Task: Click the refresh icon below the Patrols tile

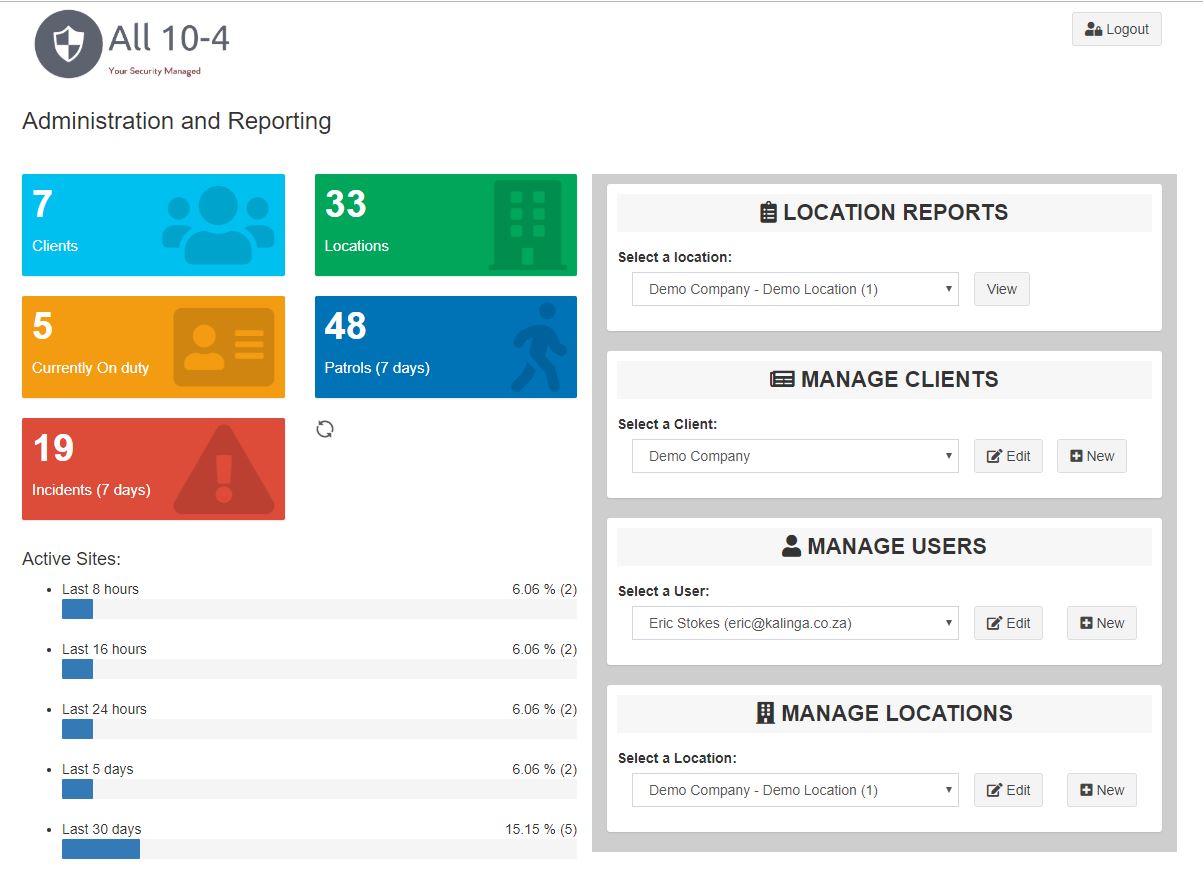Action: (325, 429)
